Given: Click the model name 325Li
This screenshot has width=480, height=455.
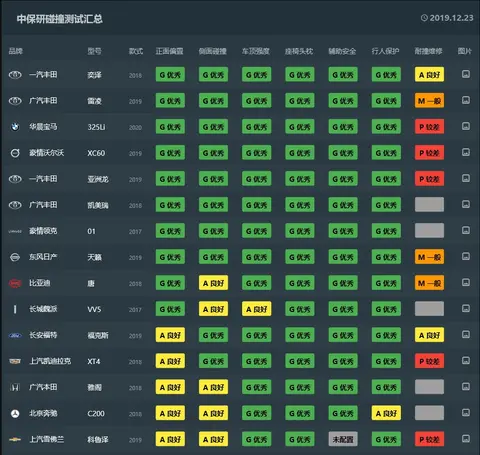Looking at the screenshot, I should point(96,127).
